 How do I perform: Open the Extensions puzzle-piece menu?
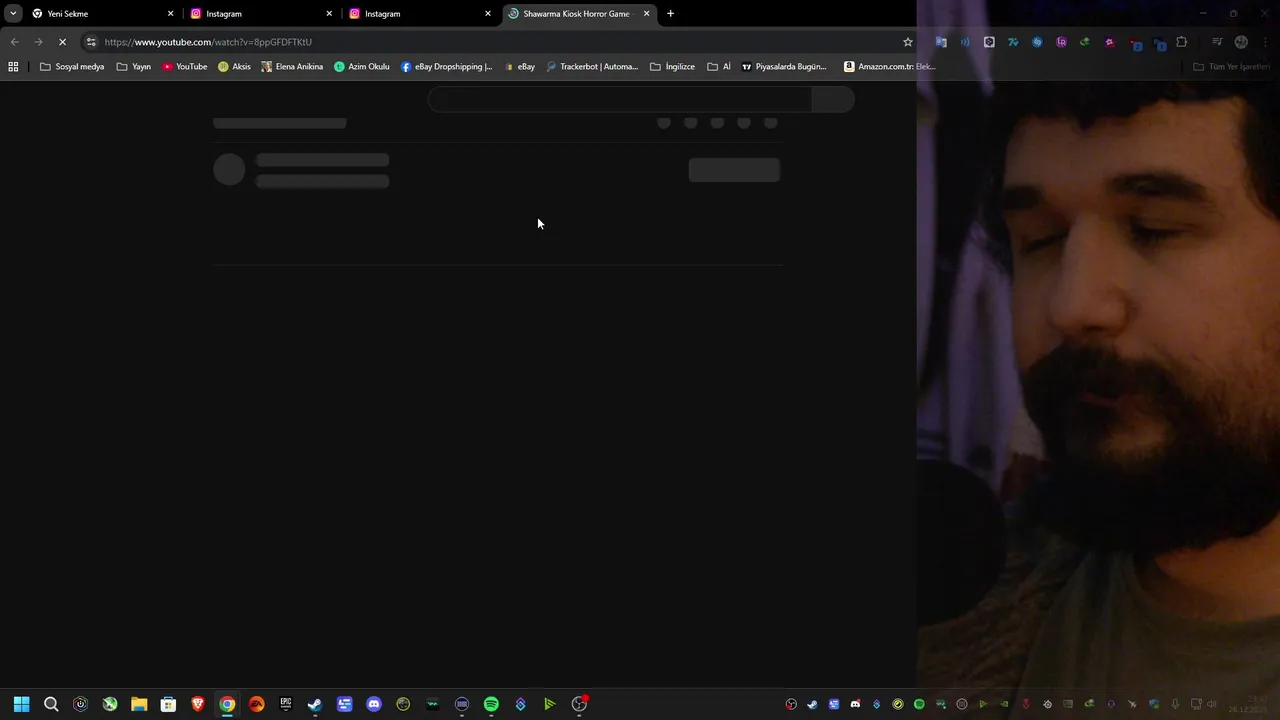[x=1182, y=42]
